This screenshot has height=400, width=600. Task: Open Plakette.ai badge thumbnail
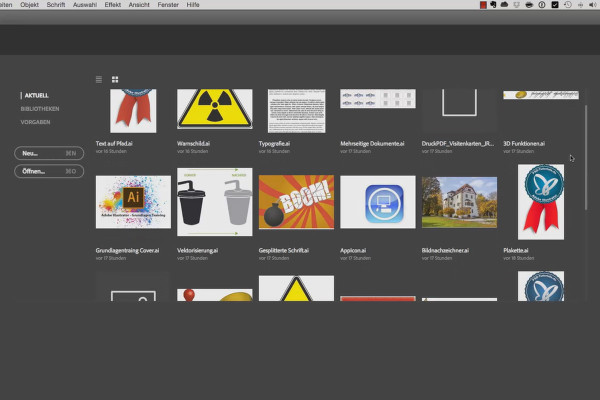pyautogui.click(x=541, y=202)
